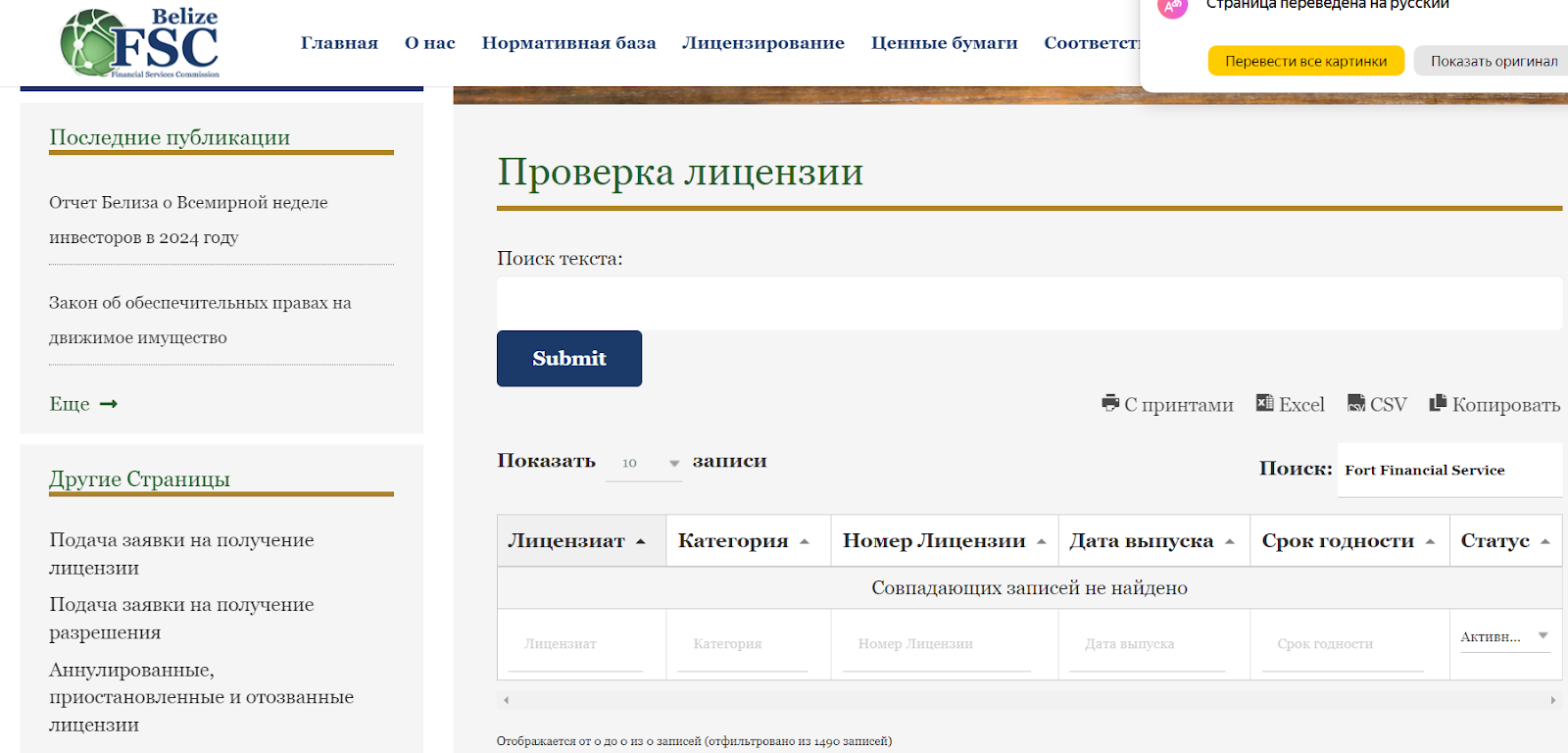Click the Дата выпуска filter field
Viewport: 1568px width, 753px height.
1148,644
